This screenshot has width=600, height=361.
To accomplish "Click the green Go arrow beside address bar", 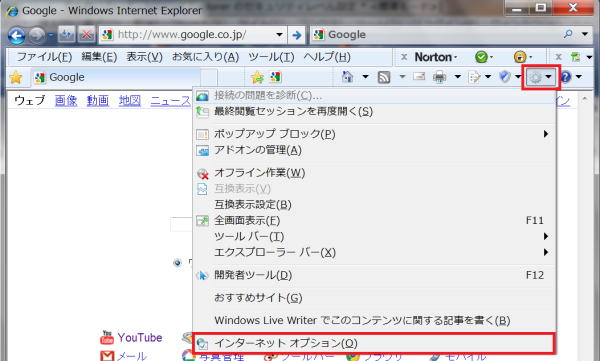I will [297, 35].
